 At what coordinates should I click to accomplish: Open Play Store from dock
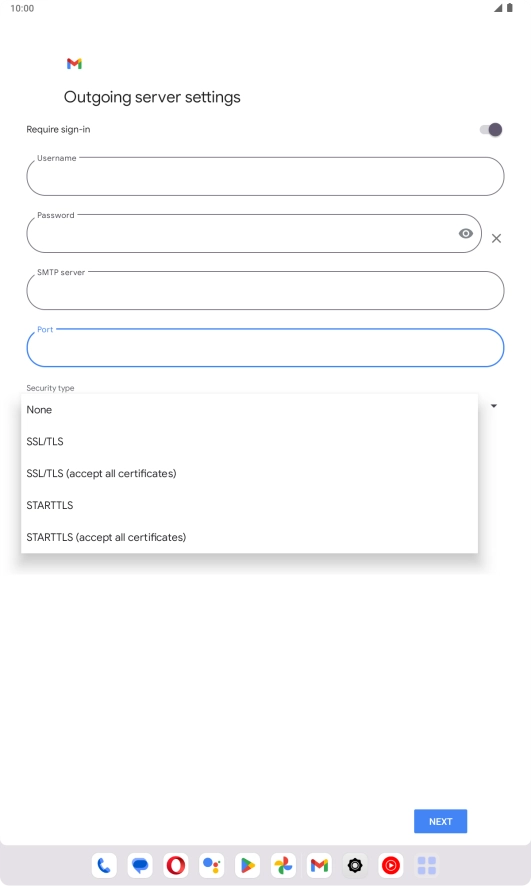(x=247, y=865)
